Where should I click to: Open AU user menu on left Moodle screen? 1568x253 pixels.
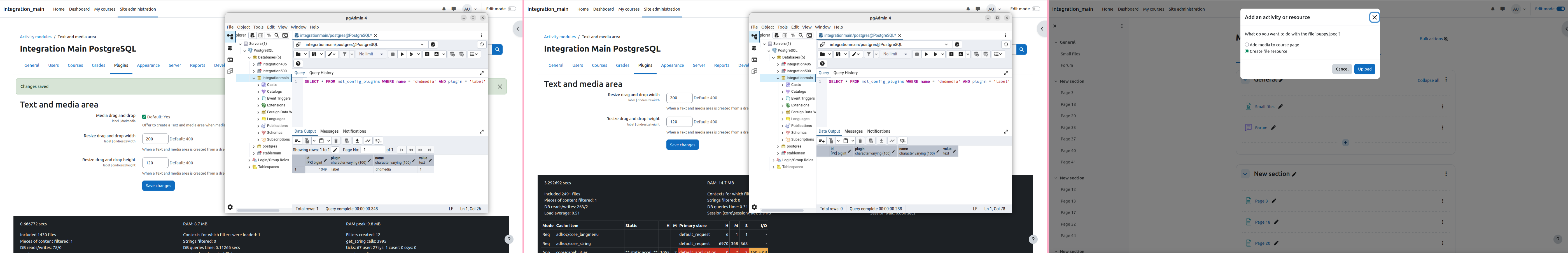469,9
